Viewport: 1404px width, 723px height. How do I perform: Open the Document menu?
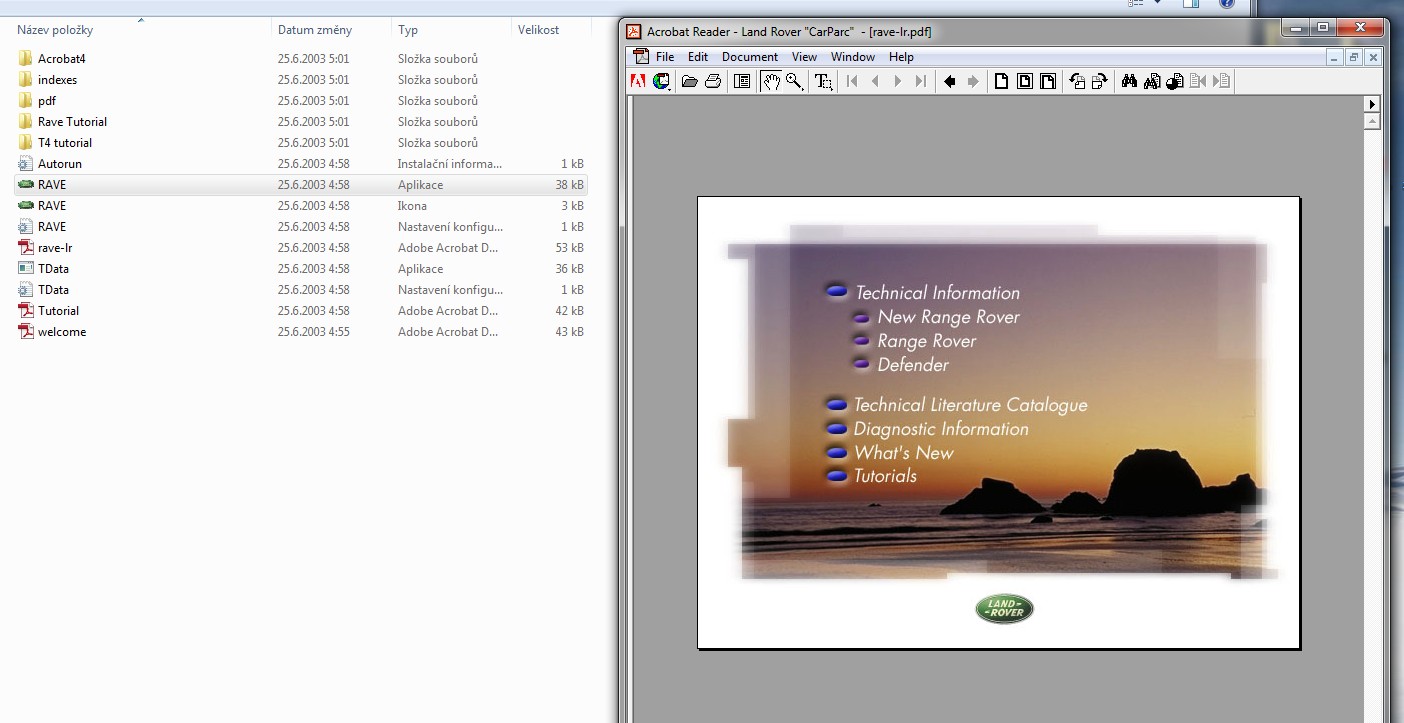(749, 57)
